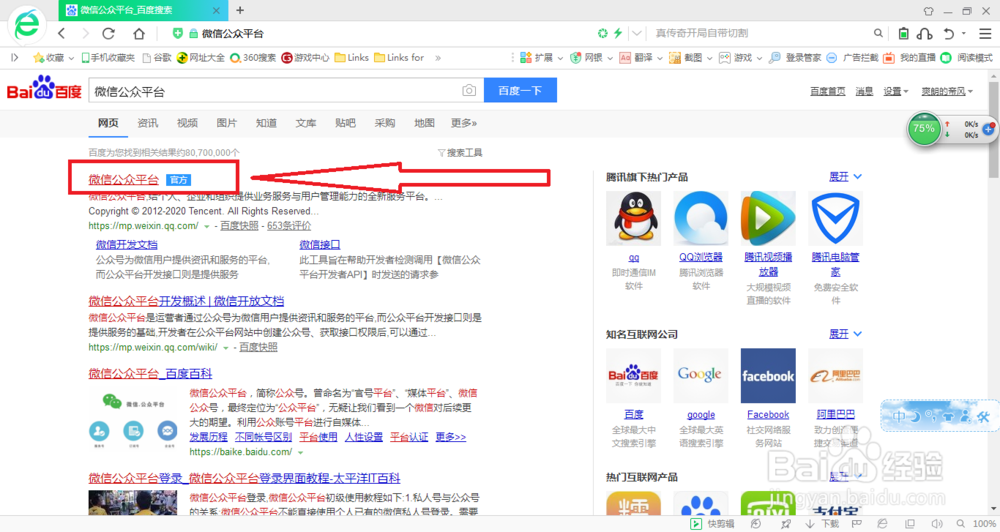Viewport: 1000px width, 532px height.
Task: Open the 微信公众平台 official result link
Action: point(124,179)
